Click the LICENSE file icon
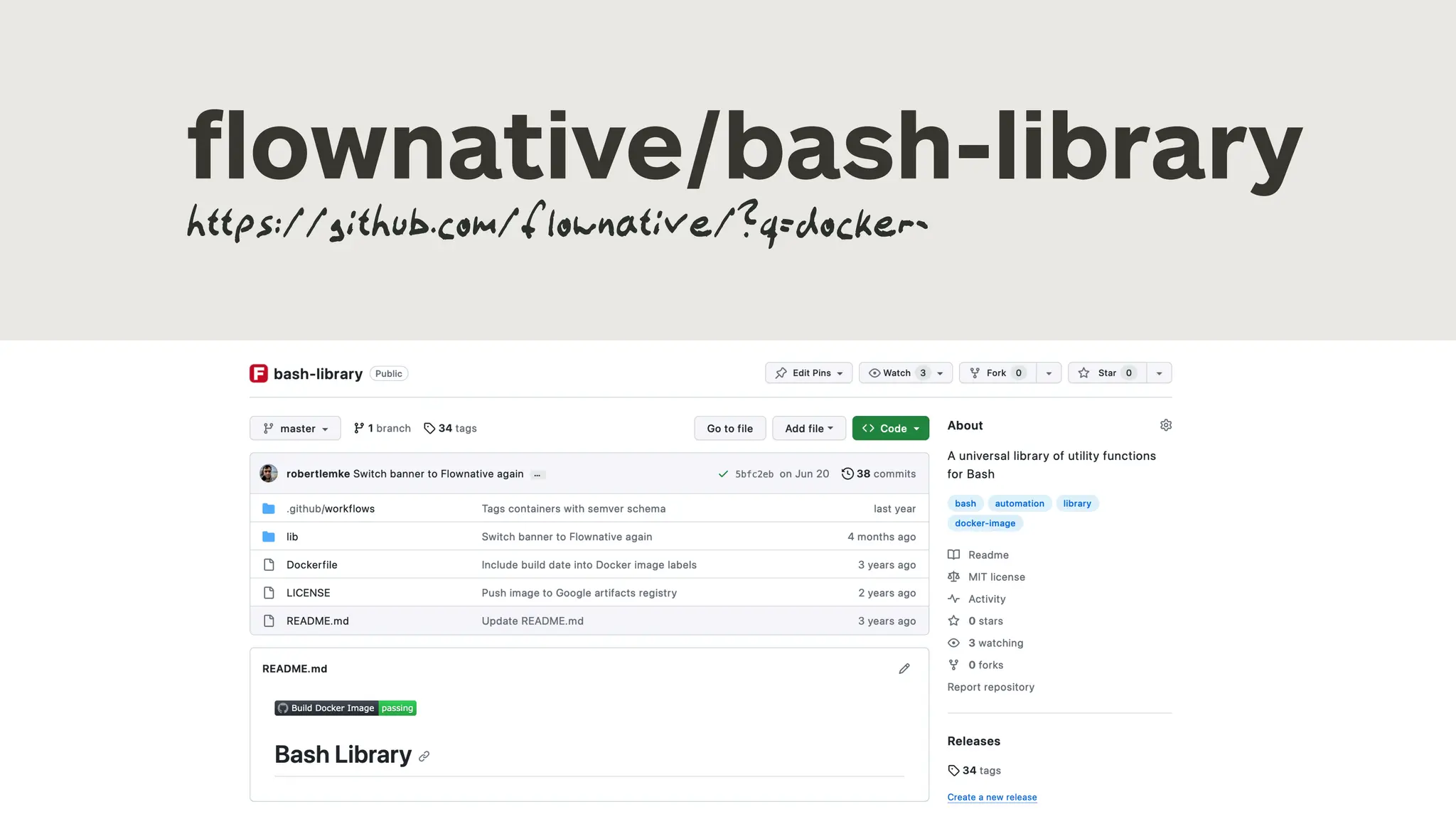This screenshot has height=819, width=1456. 269,593
